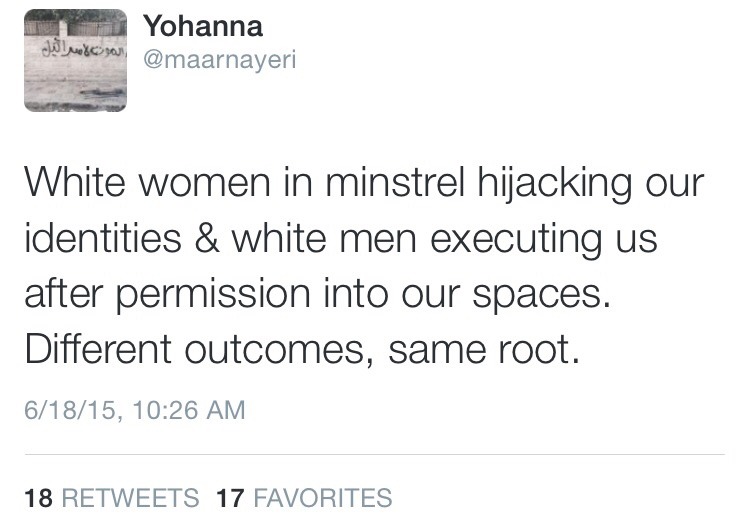The width and height of the screenshot is (750, 528).
Task: Select the tweet's first line starting 'White women'
Action: point(364,183)
